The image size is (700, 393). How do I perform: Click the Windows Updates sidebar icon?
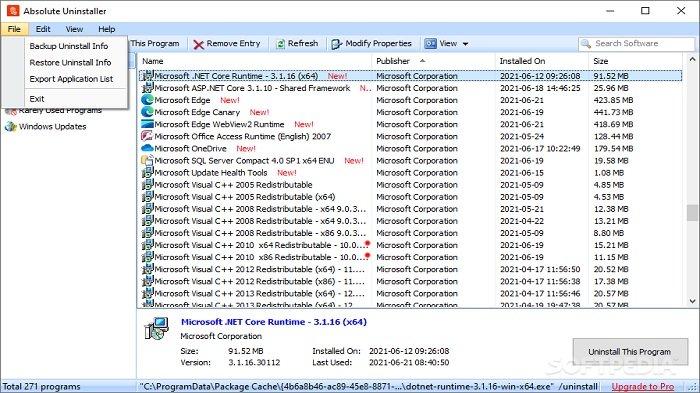pos(10,126)
